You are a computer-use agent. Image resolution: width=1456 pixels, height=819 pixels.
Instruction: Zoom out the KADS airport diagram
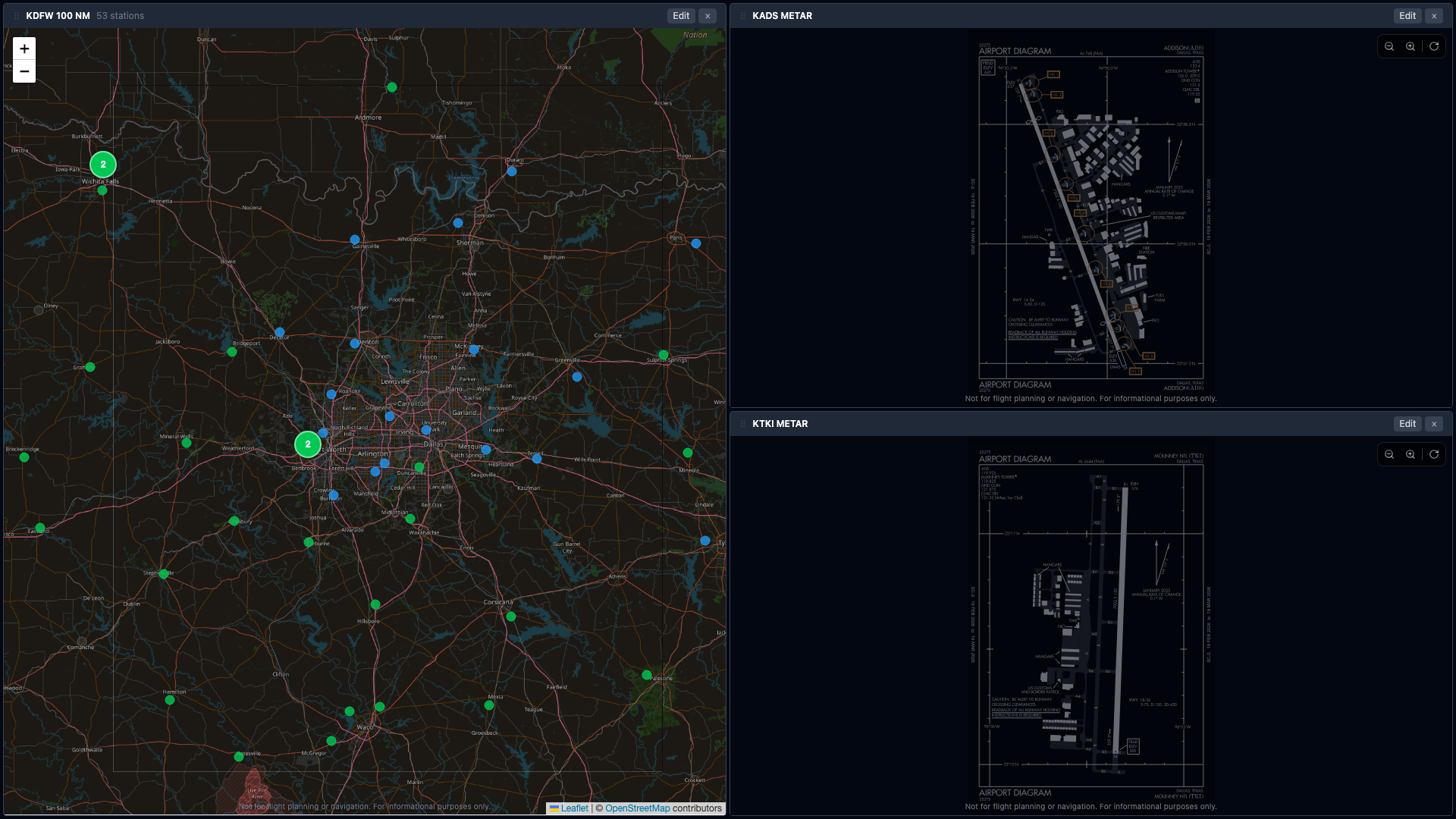pyautogui.click(x=1389, y=46)
